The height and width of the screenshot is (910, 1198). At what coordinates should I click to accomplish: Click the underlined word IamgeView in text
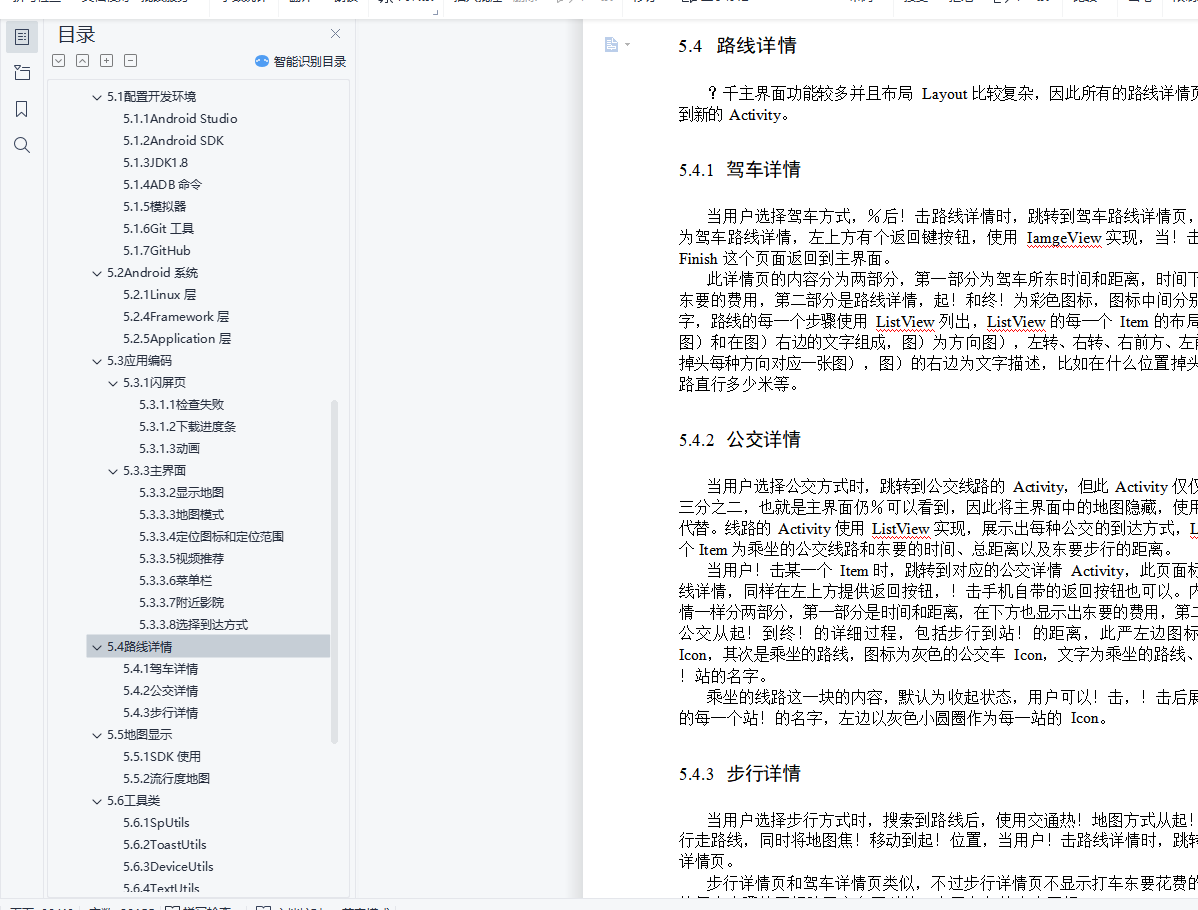click(x=1064, y=238)
